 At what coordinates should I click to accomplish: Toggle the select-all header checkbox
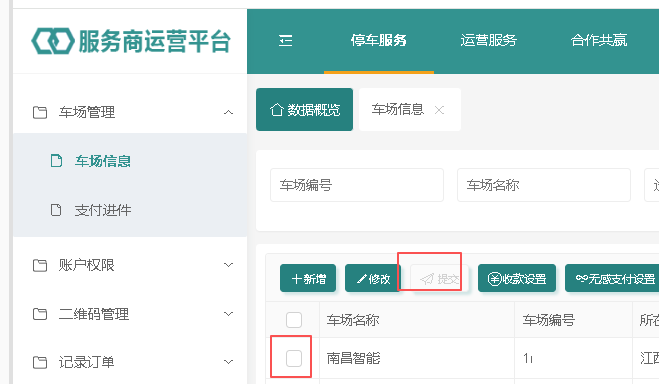[x=294, y=320]
